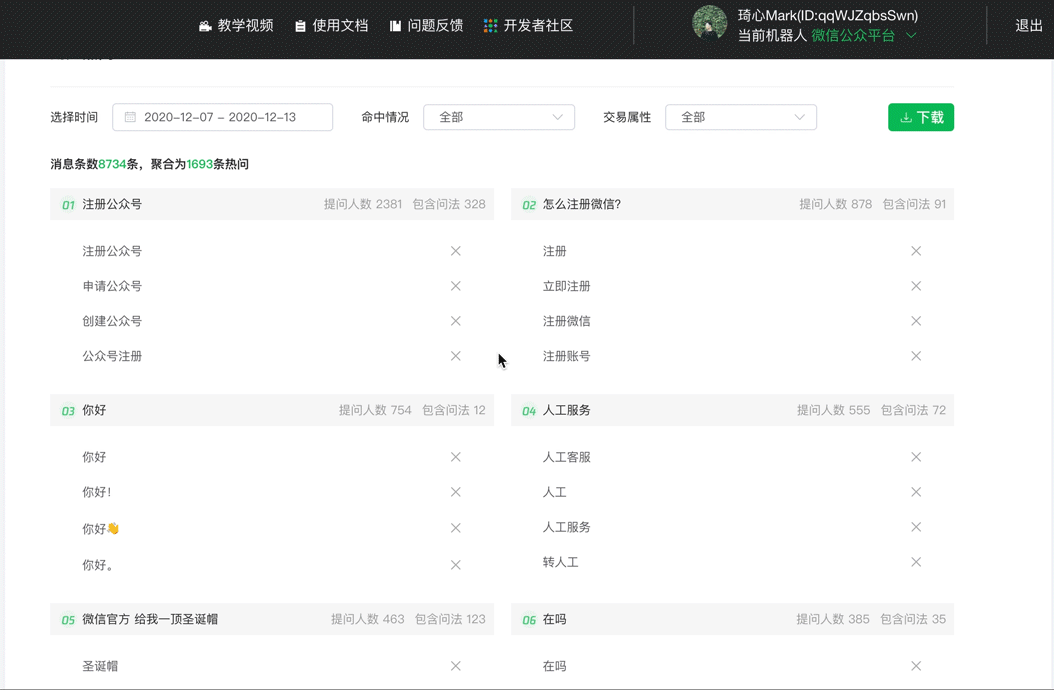Select the 人工服务 cluster header
Image resolution: width=1054 pixels, height=690 pixels.
point(566,410)
